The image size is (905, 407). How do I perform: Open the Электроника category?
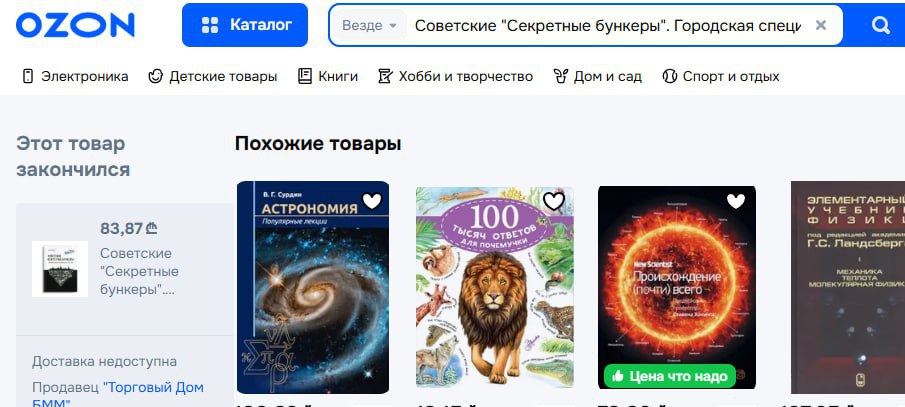(75, 76)
